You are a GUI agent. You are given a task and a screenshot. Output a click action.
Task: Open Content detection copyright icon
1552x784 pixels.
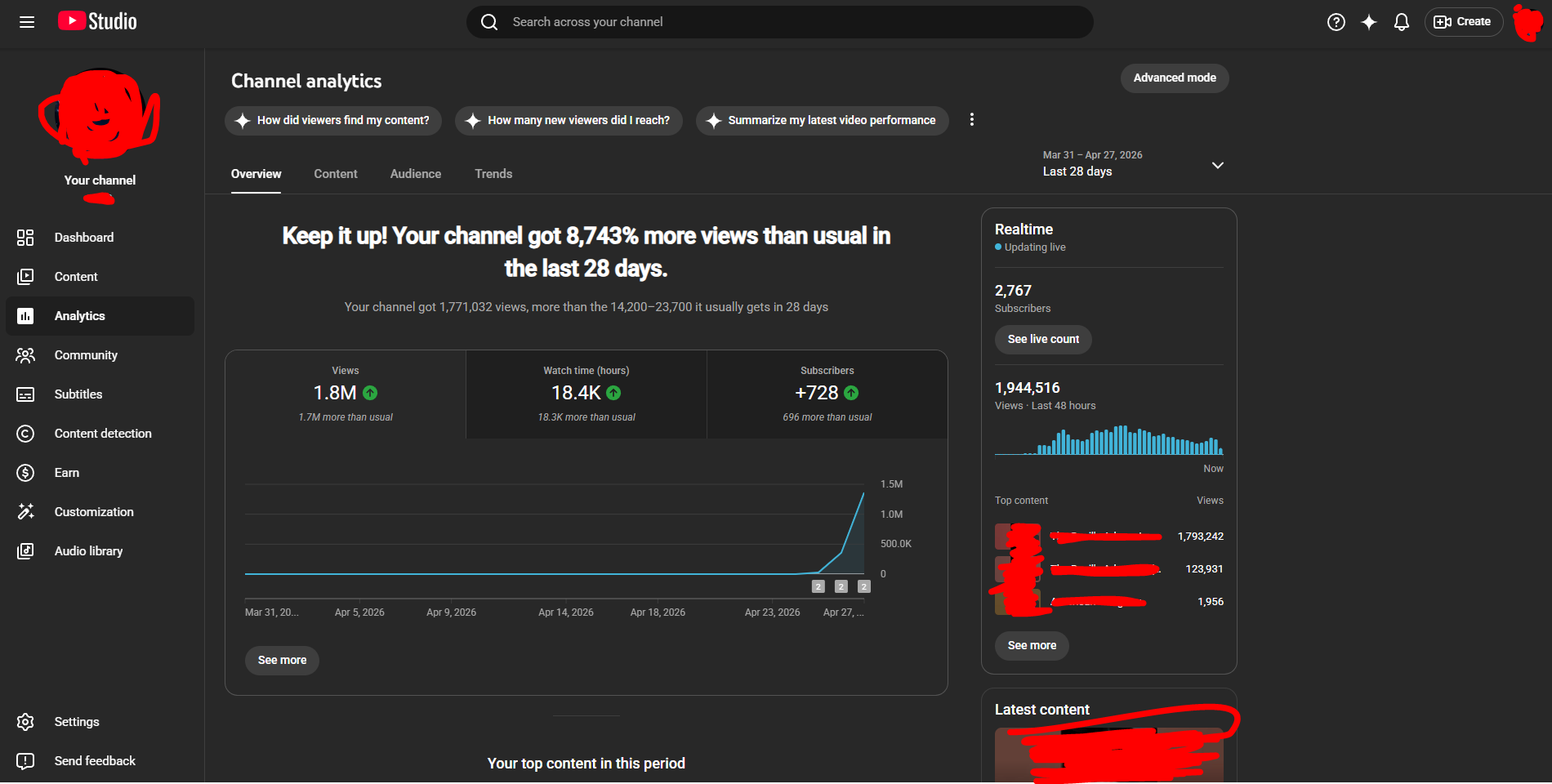25,434
